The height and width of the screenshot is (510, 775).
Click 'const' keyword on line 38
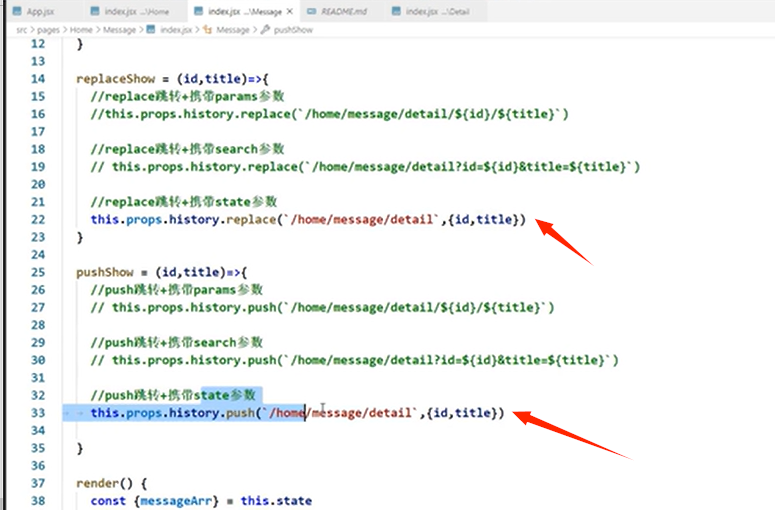click(108, 501)
